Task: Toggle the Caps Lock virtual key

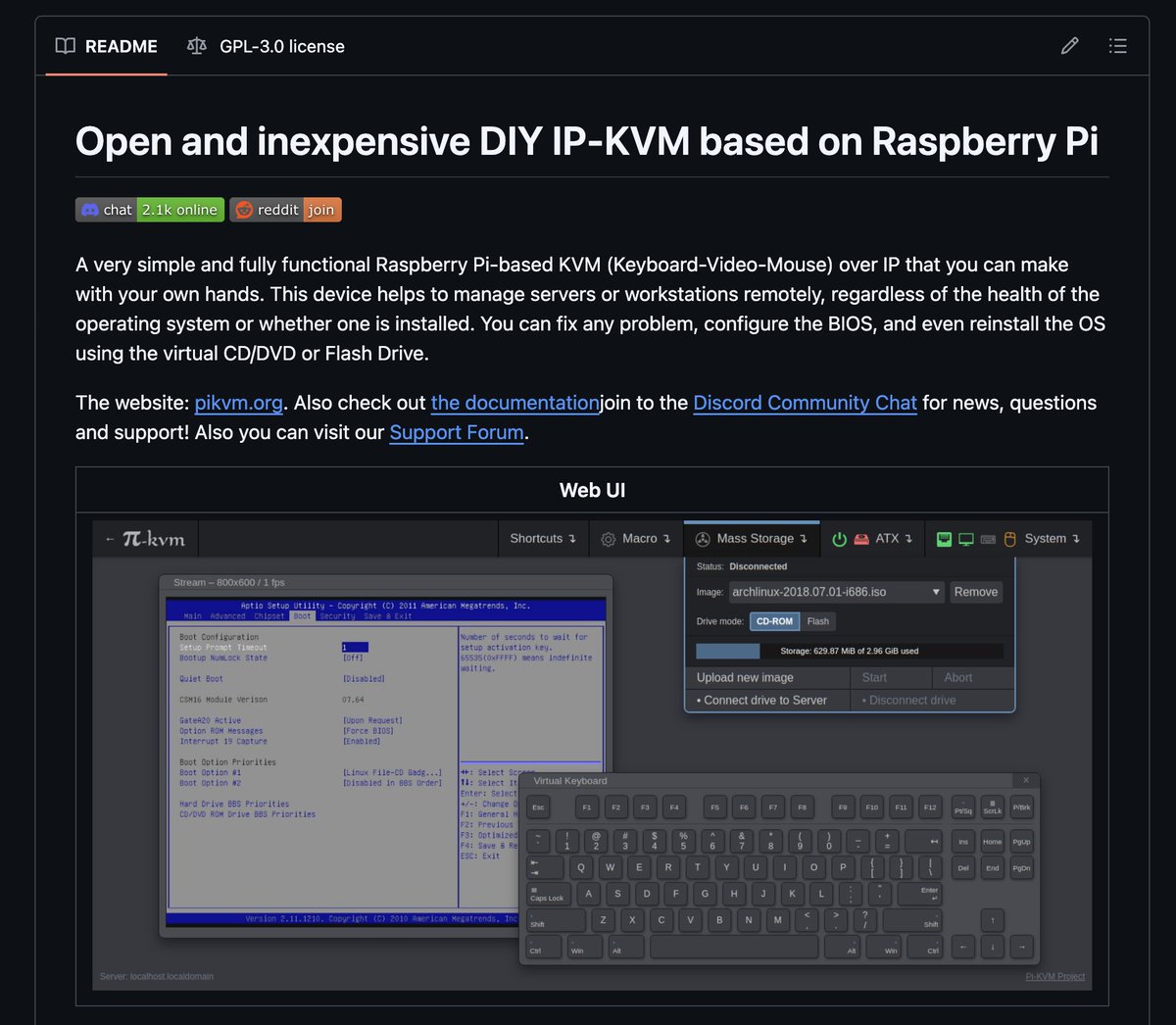Action: point(550,893)
